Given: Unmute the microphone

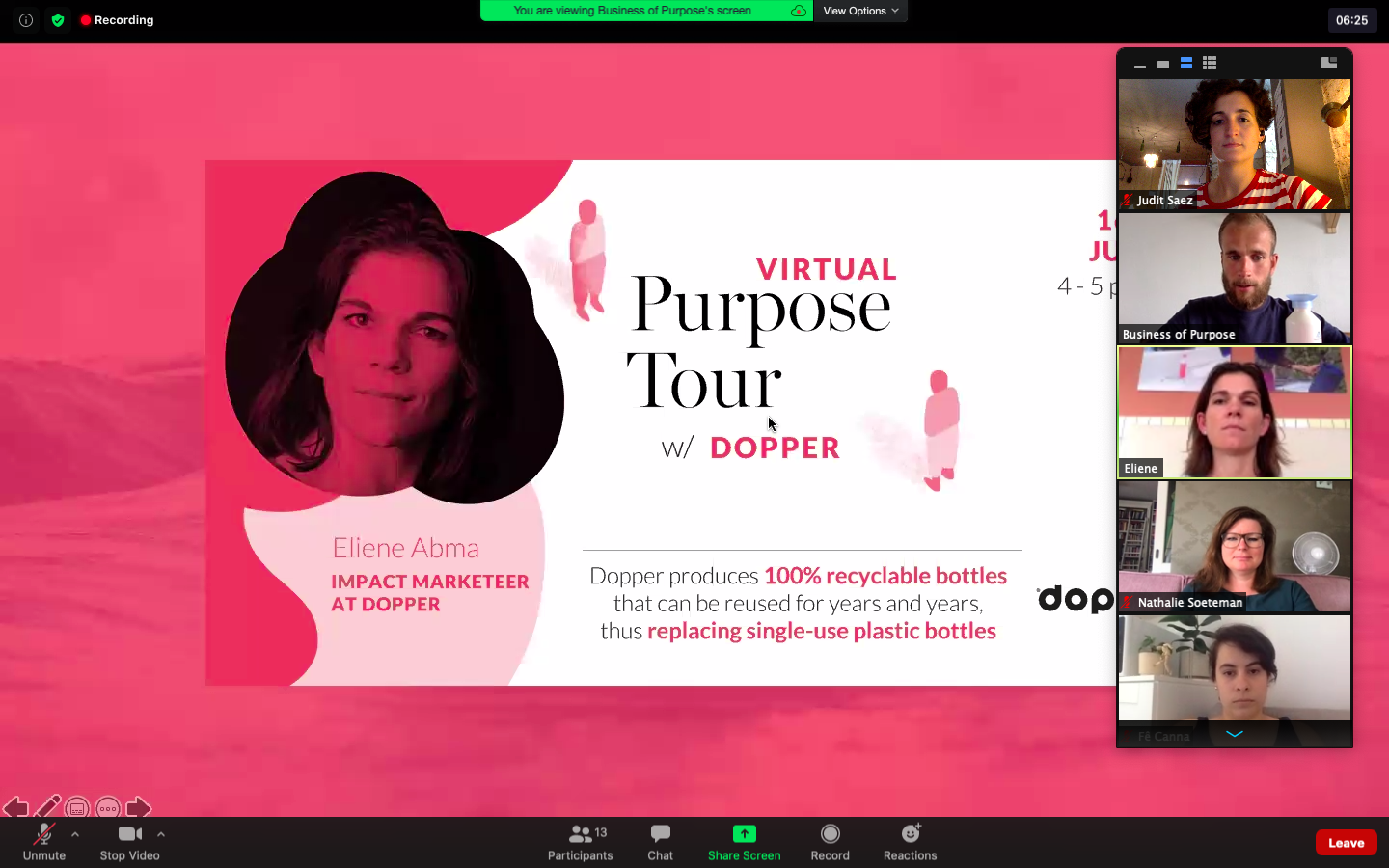Looking at the screenshot, I should (44, 842).
